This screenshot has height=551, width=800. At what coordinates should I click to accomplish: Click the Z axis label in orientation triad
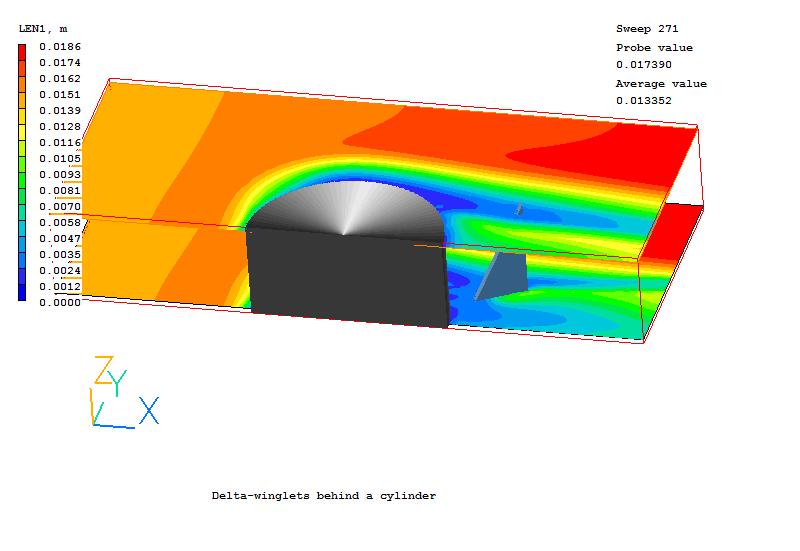click(103, 369)
